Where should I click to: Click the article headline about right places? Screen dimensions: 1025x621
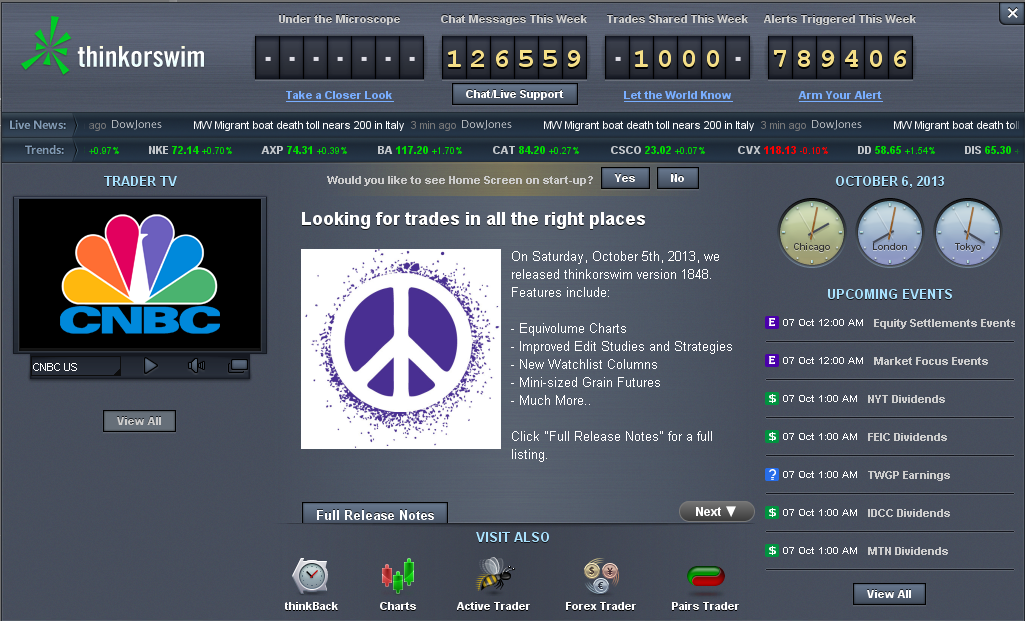click(473, 219)
